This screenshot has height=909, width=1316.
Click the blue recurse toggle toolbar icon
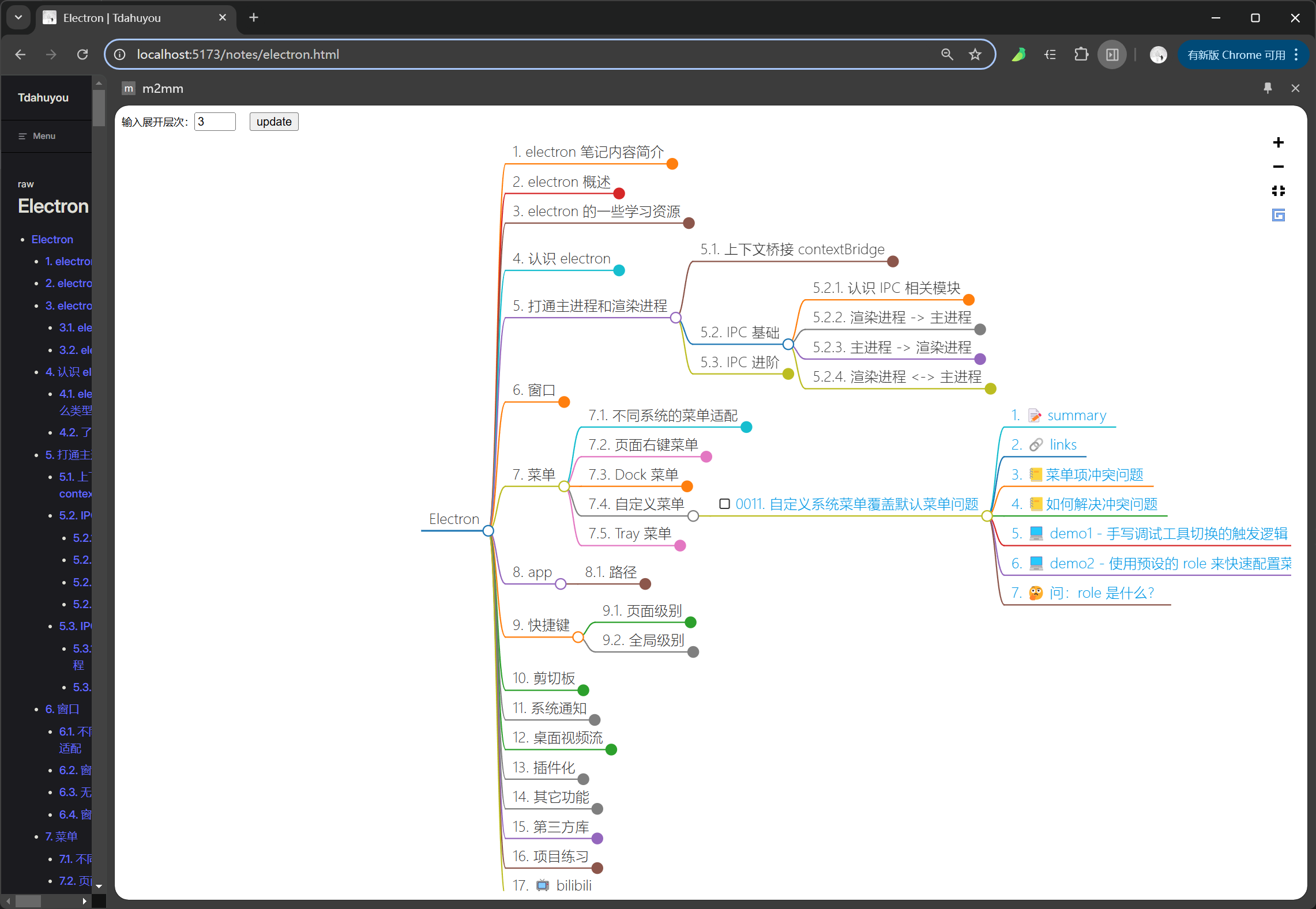(1278, 215)
